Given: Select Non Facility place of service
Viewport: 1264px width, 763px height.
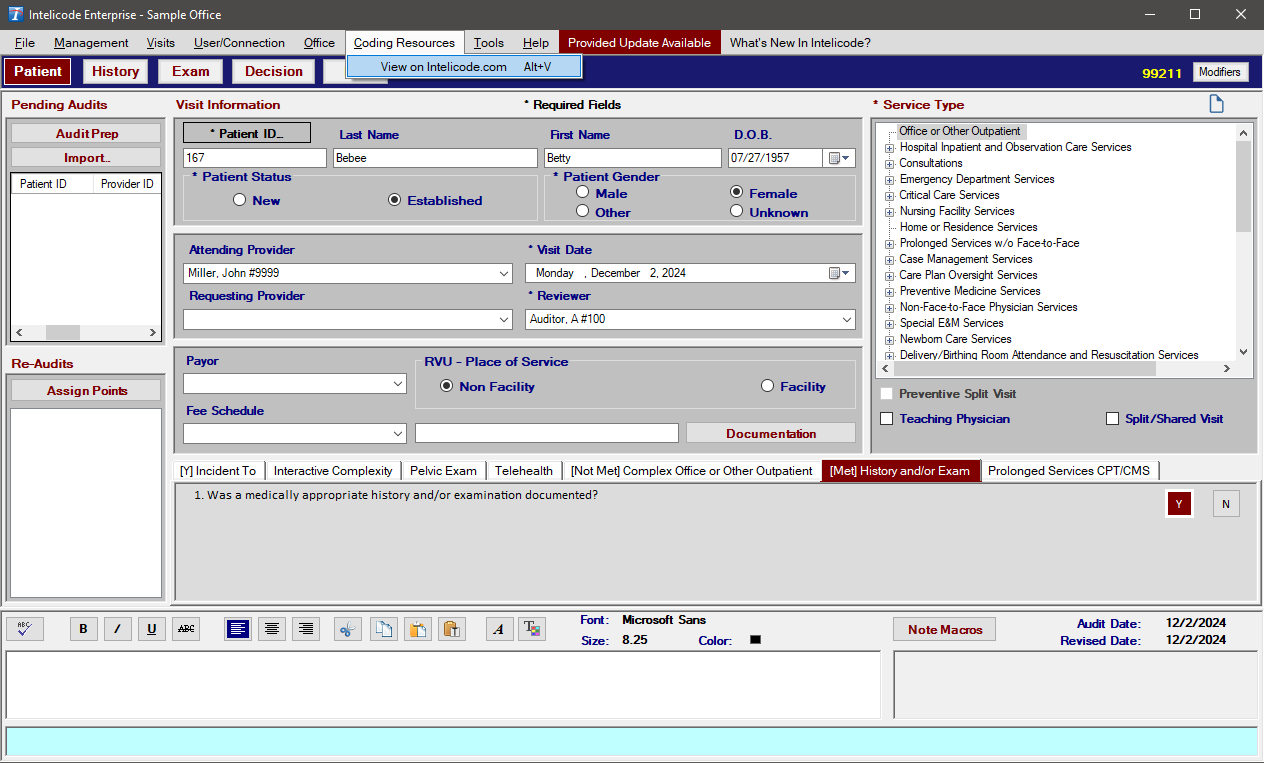Looking at the screenshot, I should (447, 386).
